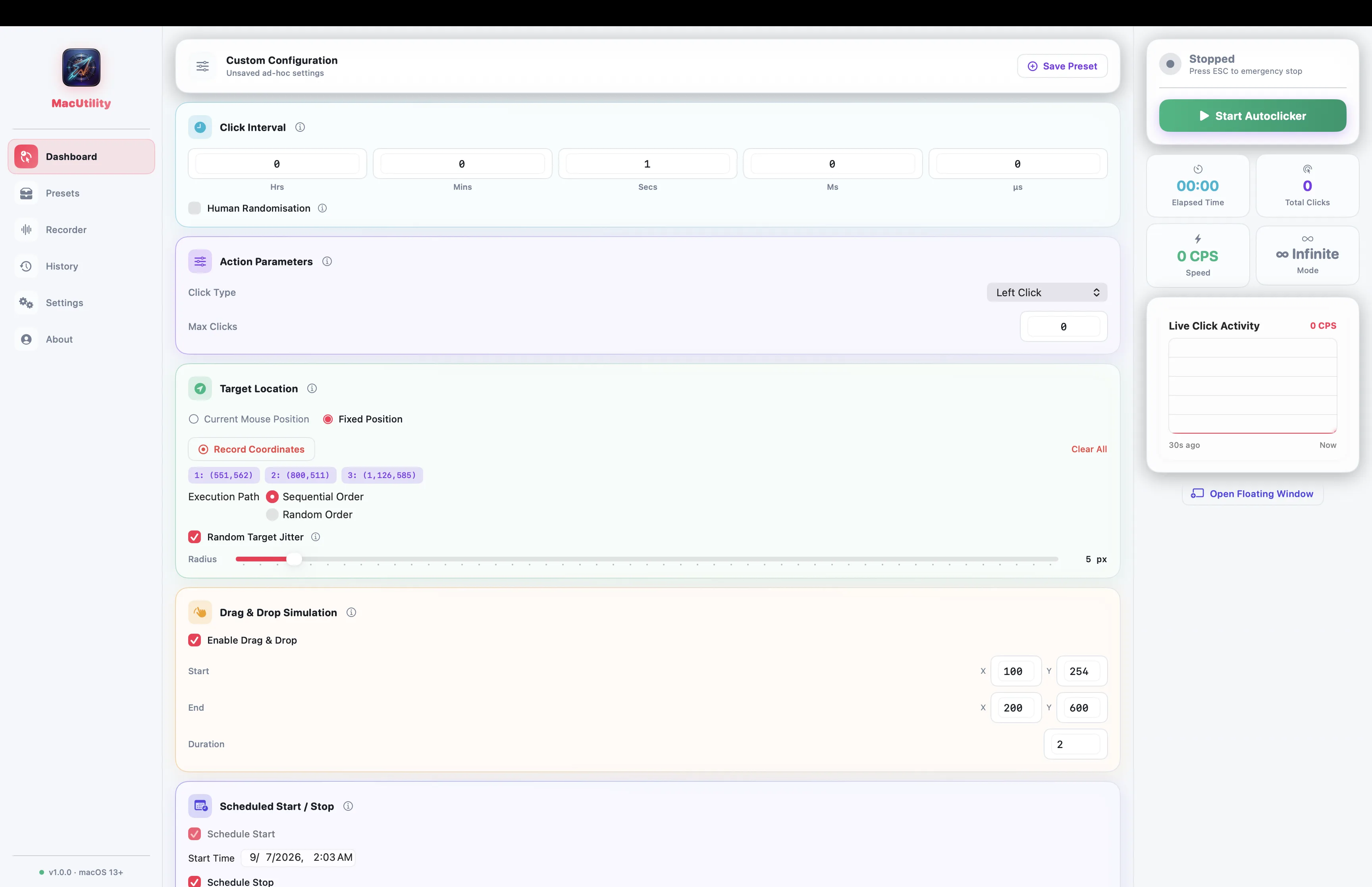The height and width of the screenshot is (887, 1372).
Task: Click the µs interval field
Action: 1018,164
